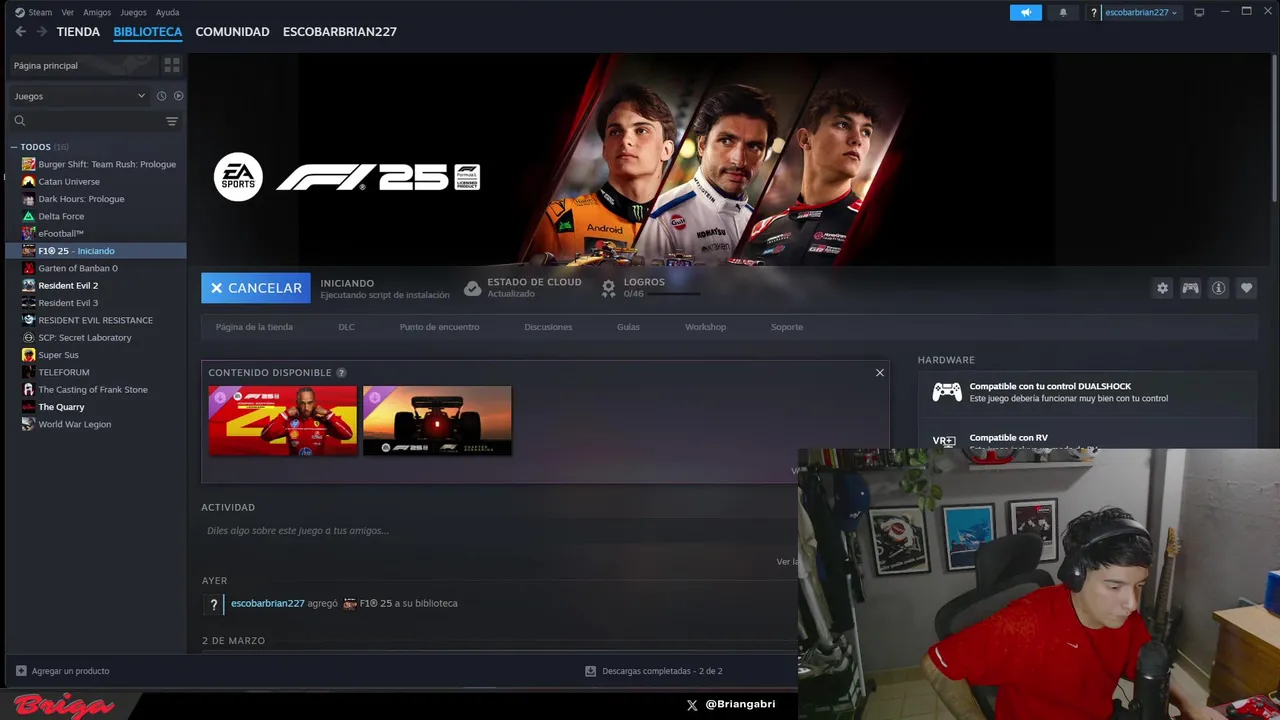Toggle the grid view icon next to Página principal
This screenshot has height=720, width=1280.
(172, 65)
